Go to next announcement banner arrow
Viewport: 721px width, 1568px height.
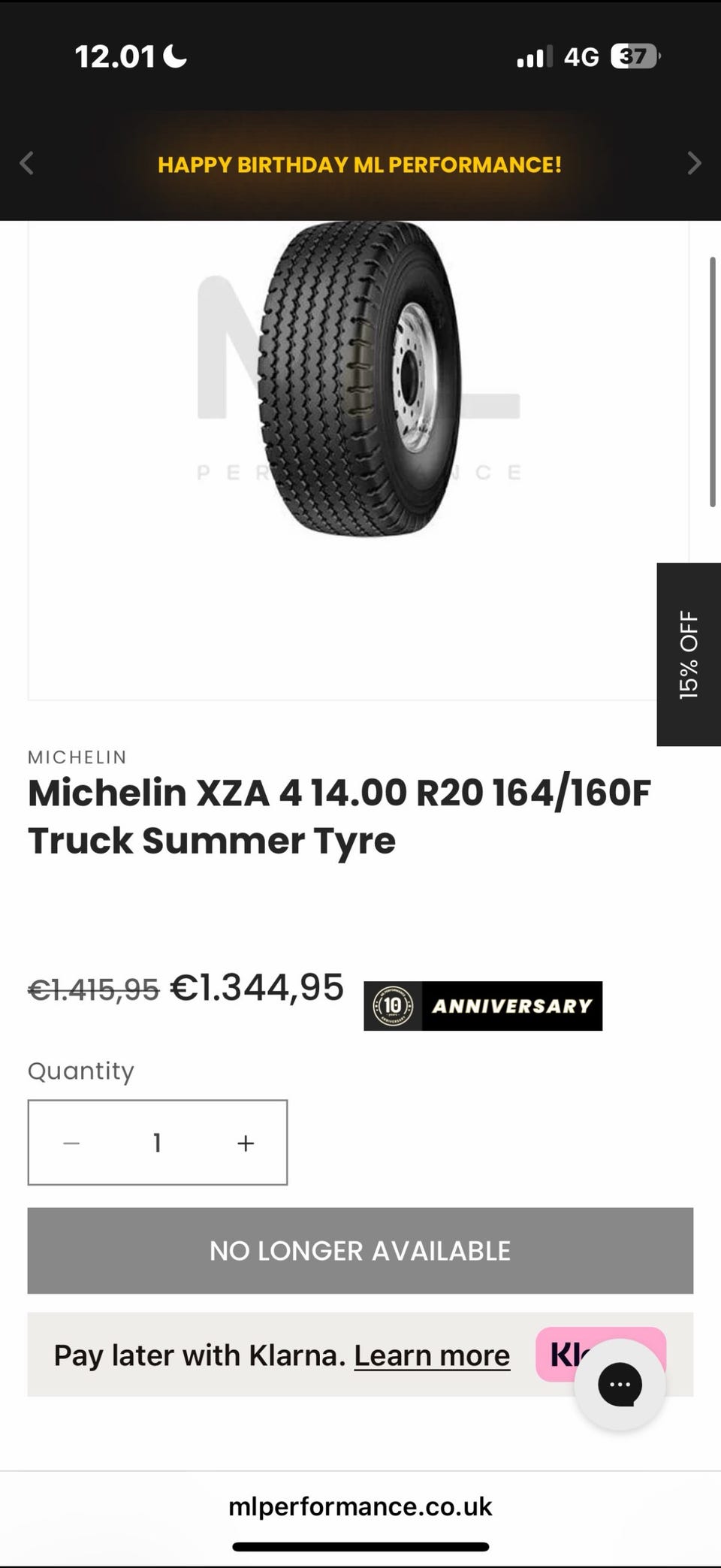694,163
